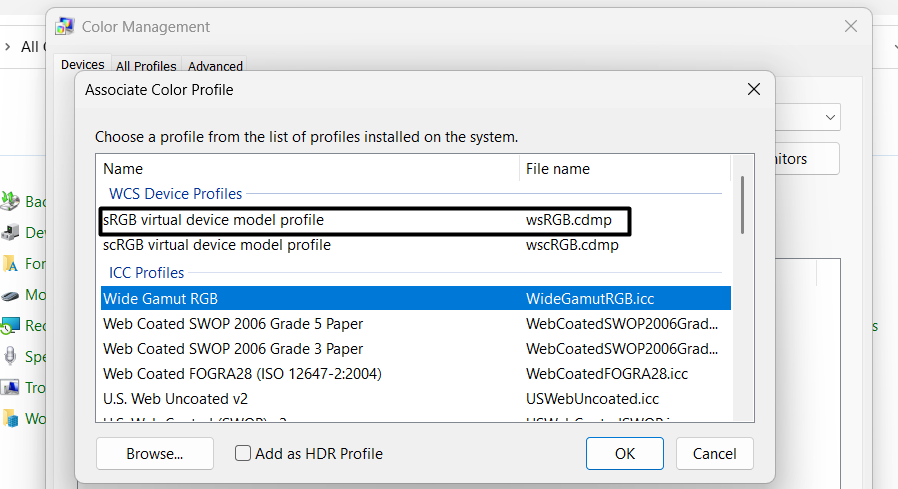Confirm the selection with the OK button
898x489 pixels.
(625, 454)
